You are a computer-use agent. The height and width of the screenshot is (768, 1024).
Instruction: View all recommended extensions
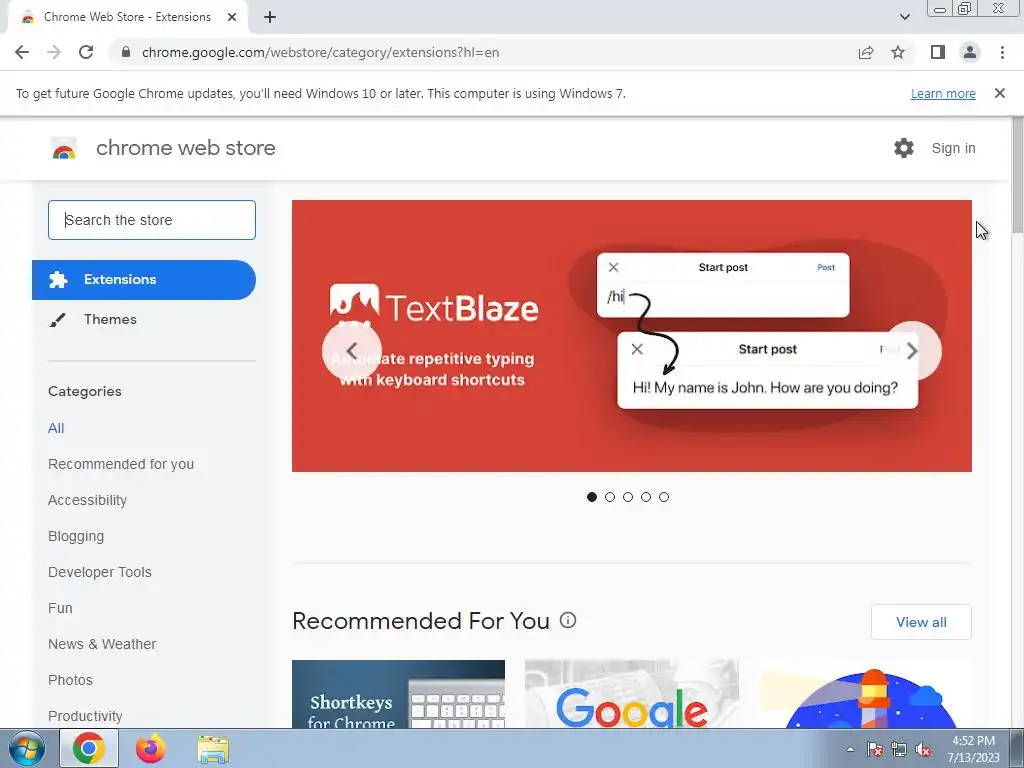(921, 622)
